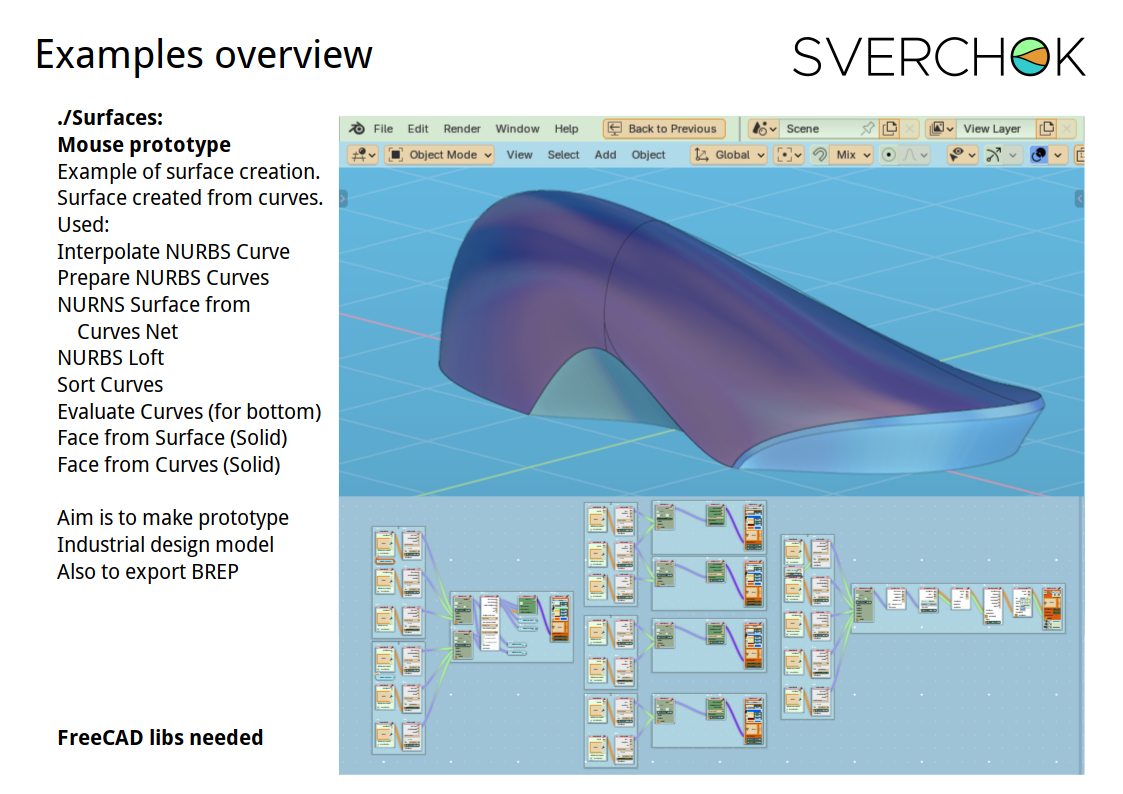This screenshot has height=794, width=1123.
Task: Click the Blender logo icon
Action: point(357,129)
